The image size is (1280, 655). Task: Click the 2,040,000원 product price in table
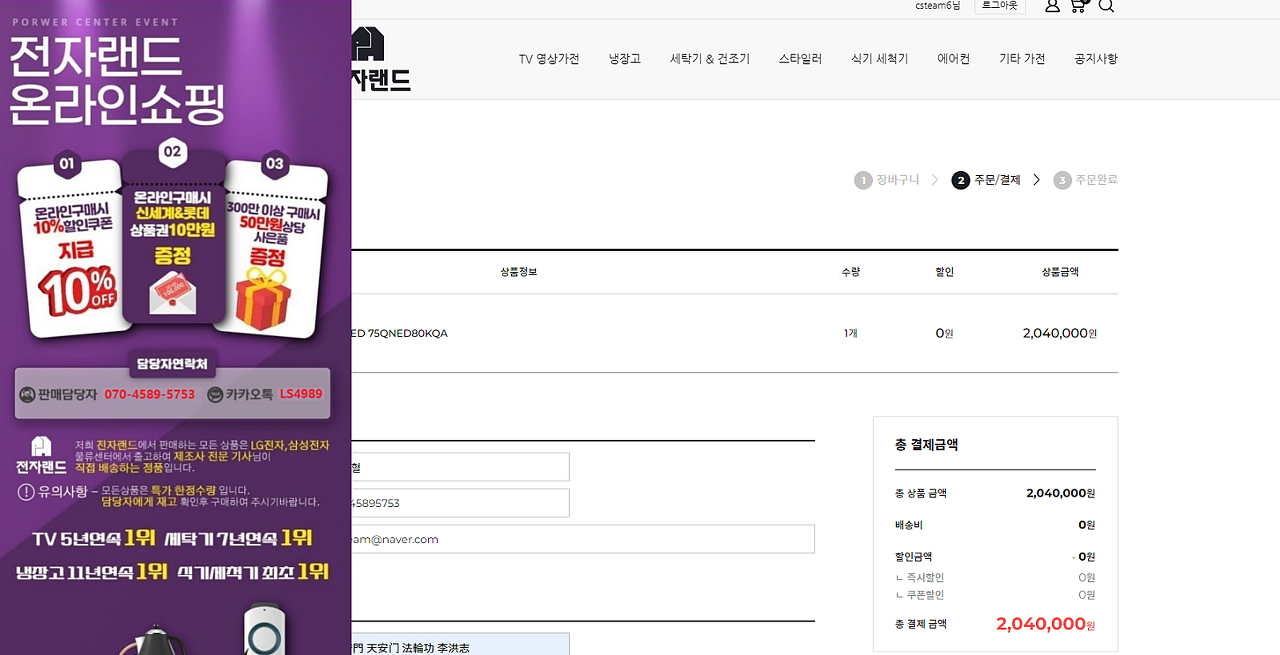click(x=1060, y=334)
